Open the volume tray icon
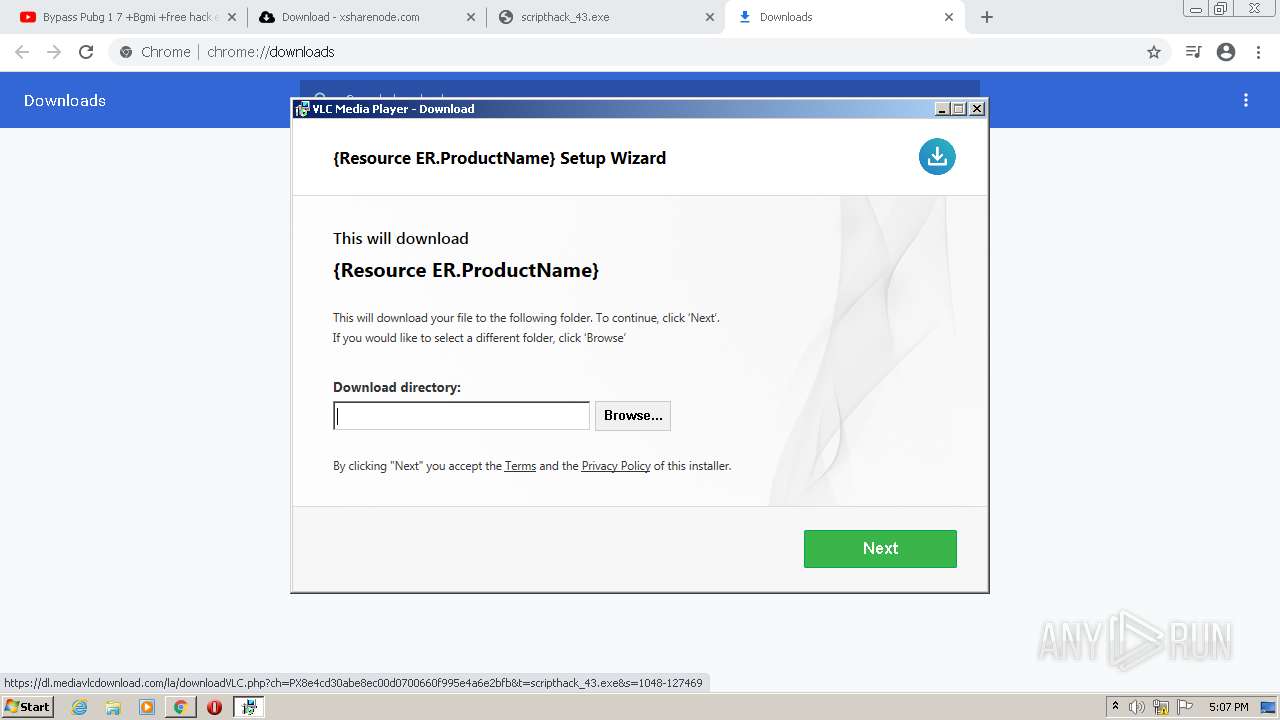 1137,707
